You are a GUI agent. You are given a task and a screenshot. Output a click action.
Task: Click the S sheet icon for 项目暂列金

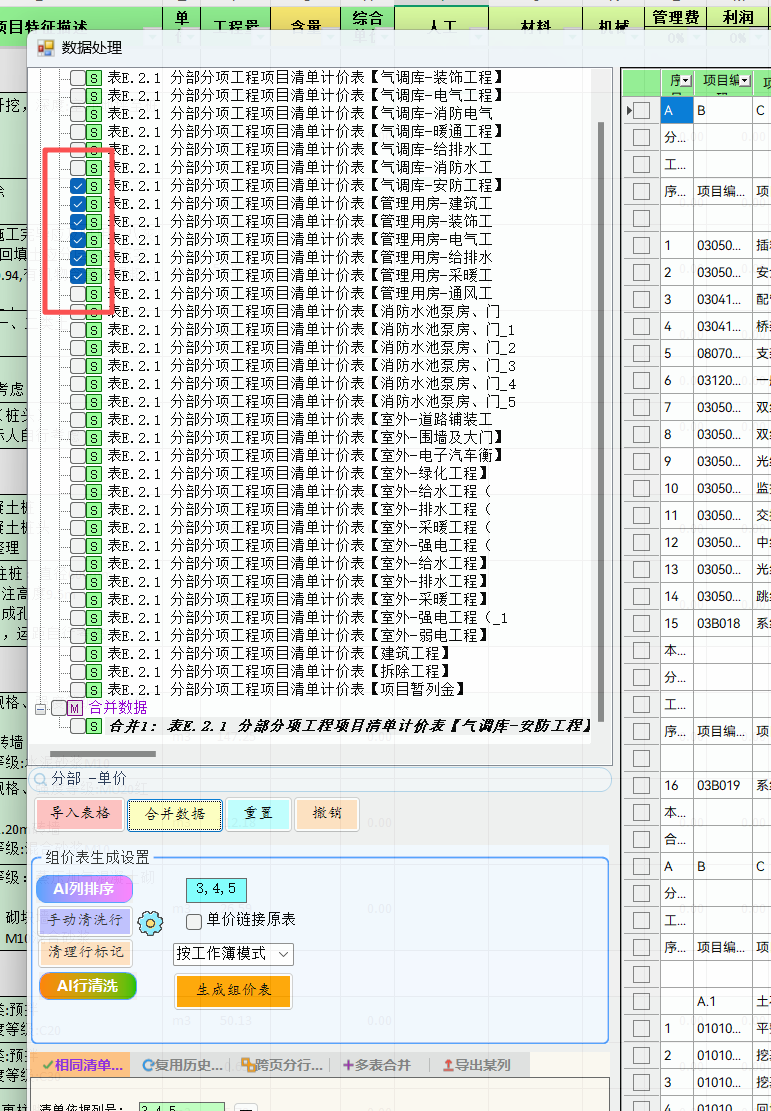tap(94, 690)
